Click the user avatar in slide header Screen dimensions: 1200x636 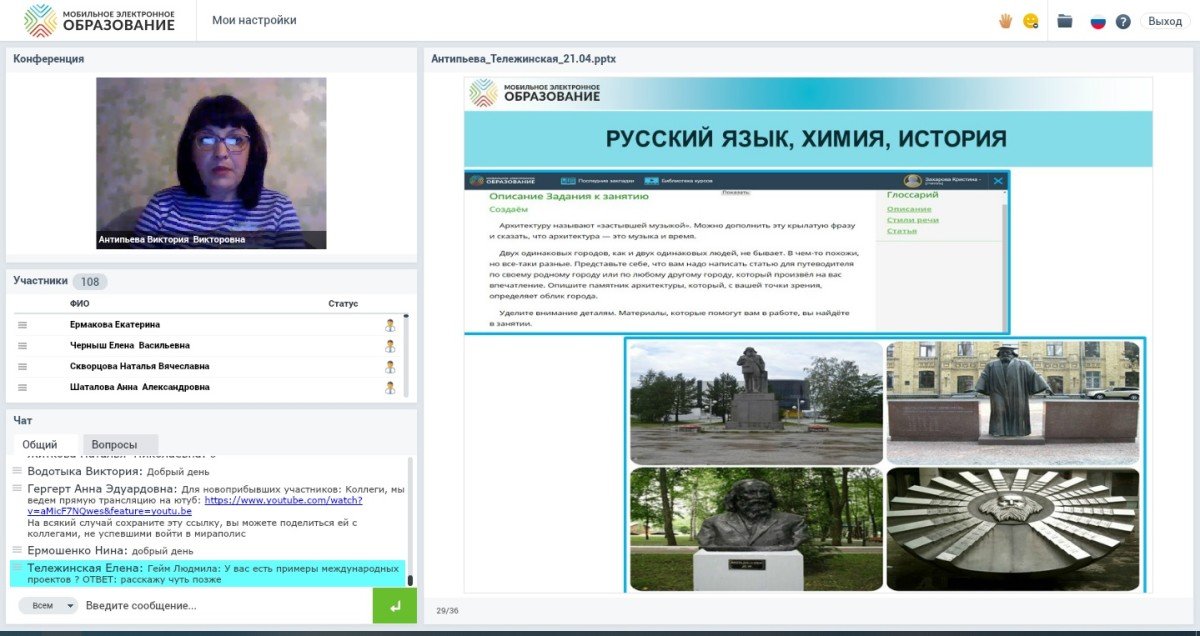pyautogui.click(x=912, y=181)
